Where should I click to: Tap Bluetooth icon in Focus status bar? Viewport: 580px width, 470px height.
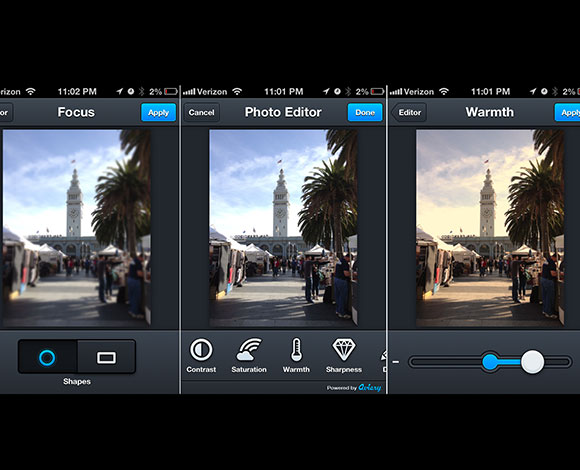coord(141,91)
